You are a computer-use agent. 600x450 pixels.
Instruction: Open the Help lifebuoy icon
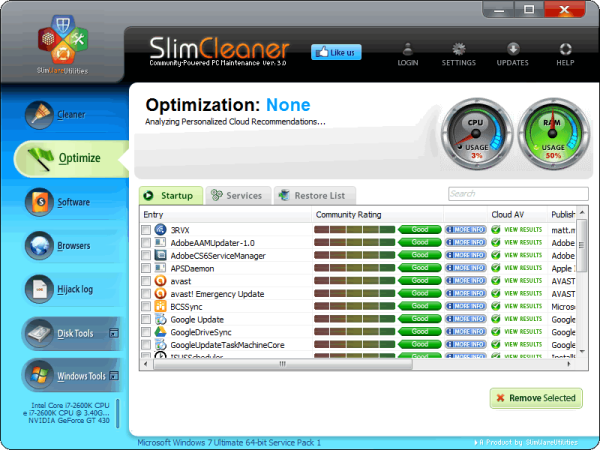(566, 49)
